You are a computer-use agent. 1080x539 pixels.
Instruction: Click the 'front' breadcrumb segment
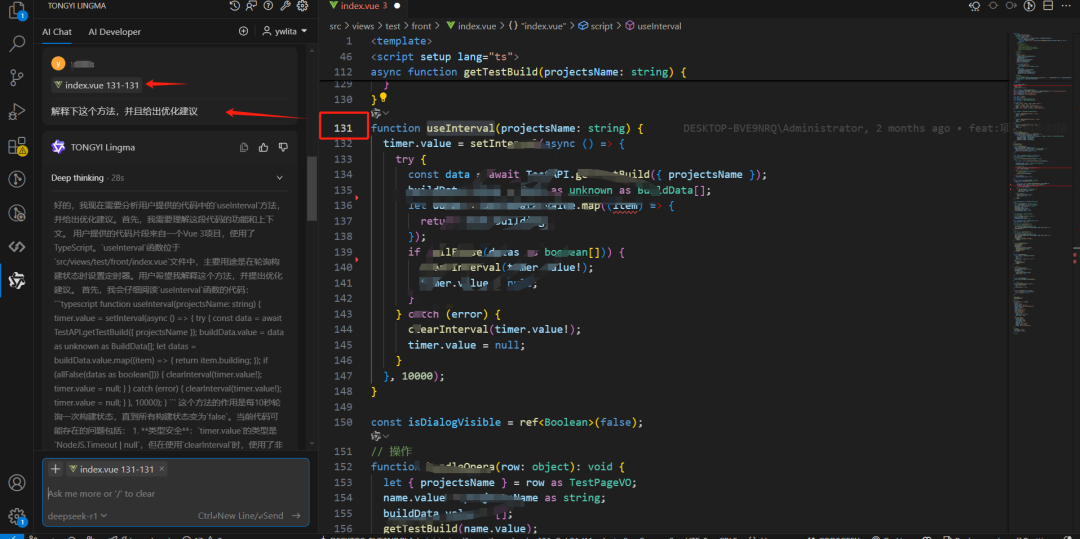pos(422,26)
